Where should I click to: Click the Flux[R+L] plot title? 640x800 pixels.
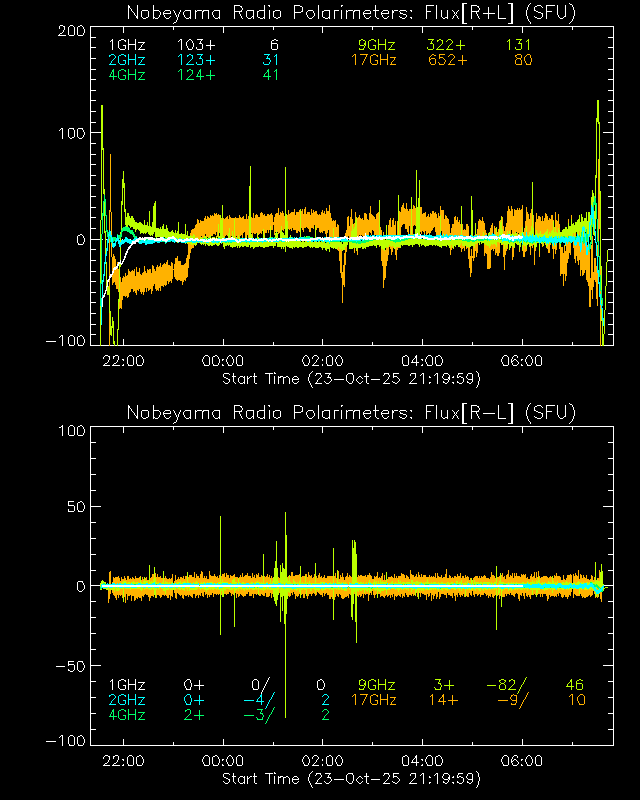pyautogui.click(x=351, y=13)
